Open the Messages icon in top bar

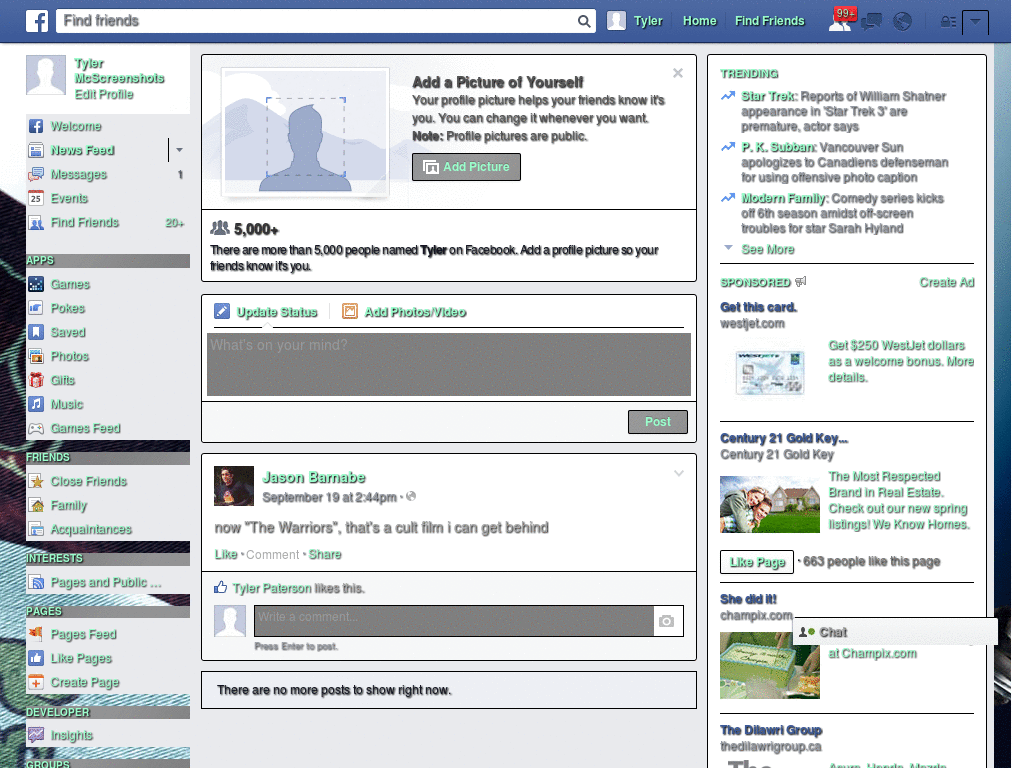[871, 20]
